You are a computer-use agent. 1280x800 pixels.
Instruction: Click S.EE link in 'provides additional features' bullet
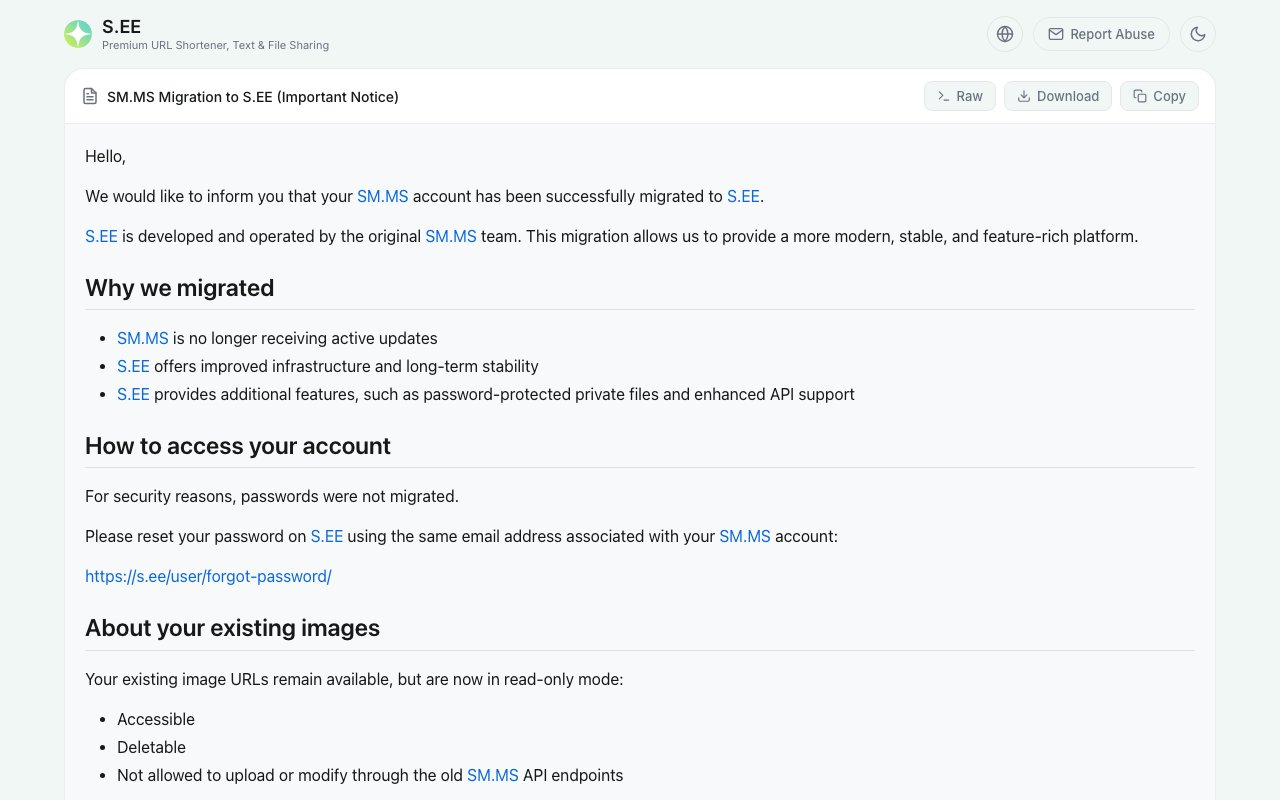(x=133, y=394)
